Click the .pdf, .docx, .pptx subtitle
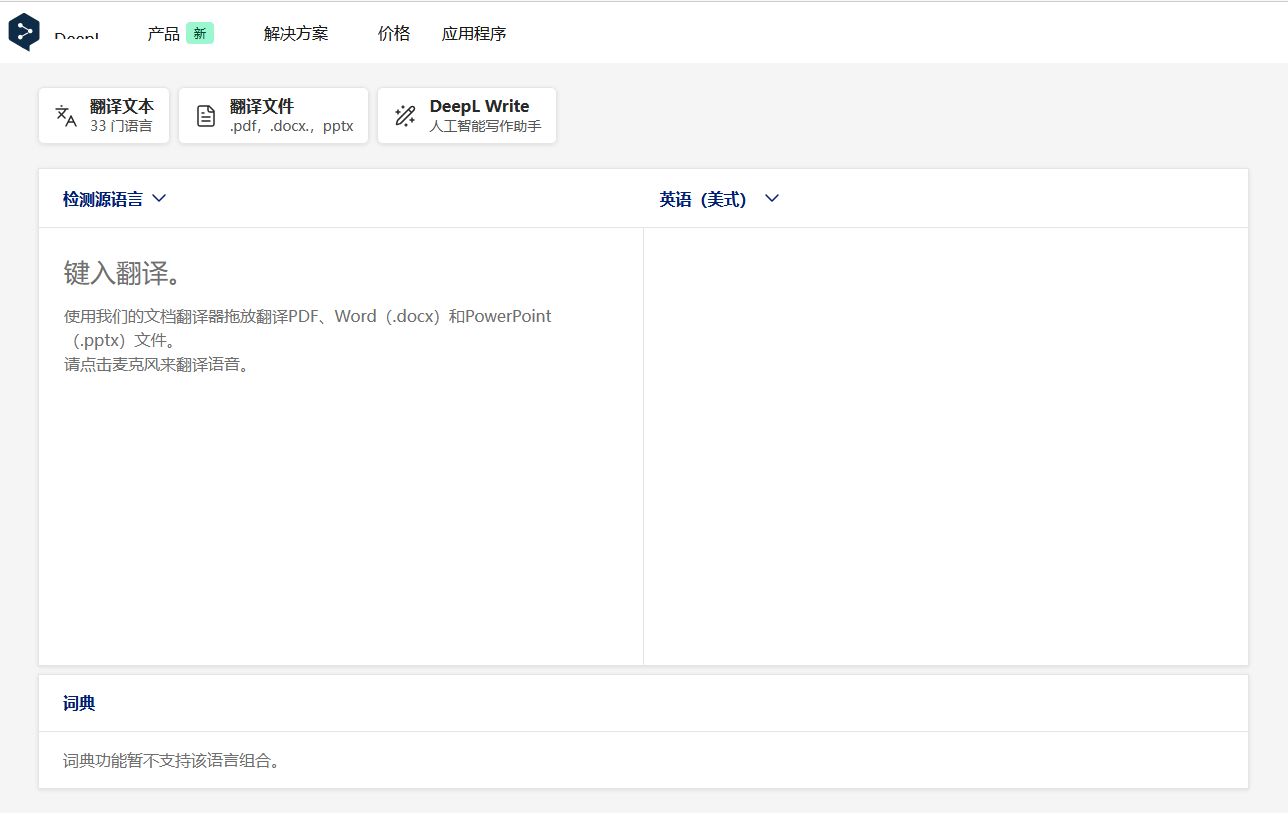 tap(292, 127)
